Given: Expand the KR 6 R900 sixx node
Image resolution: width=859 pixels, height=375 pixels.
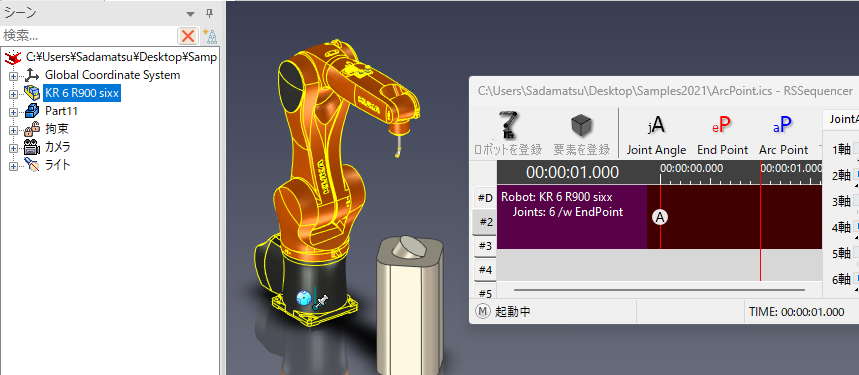Looking at the screenshot, I should (x=13, y=94).
